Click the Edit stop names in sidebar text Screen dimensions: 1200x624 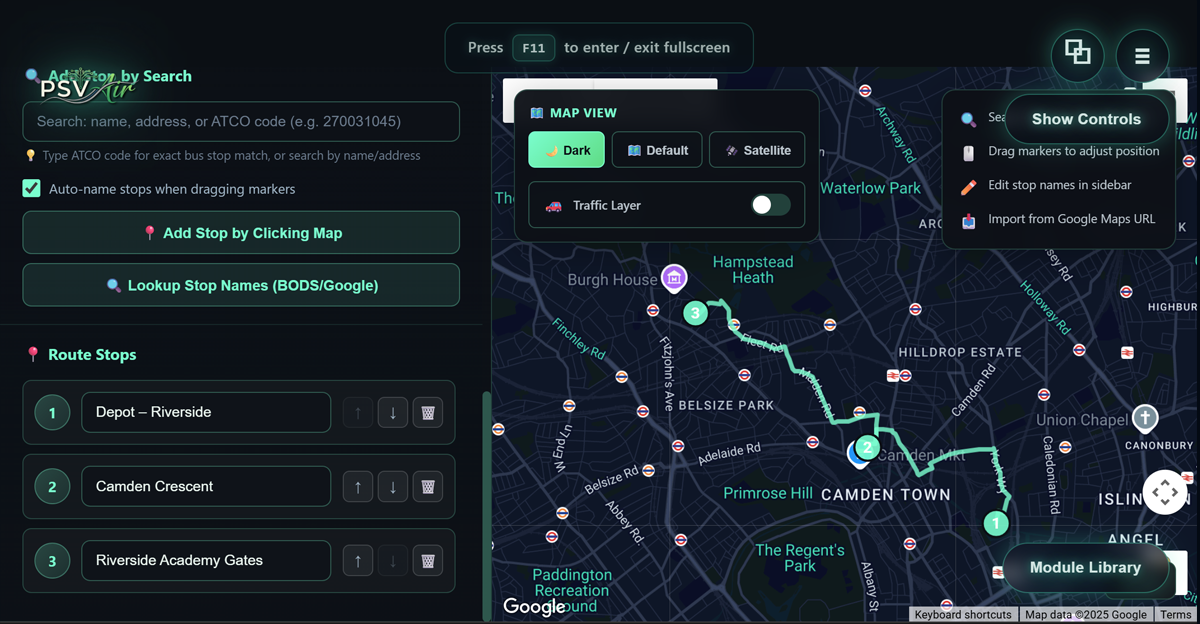1060,185
